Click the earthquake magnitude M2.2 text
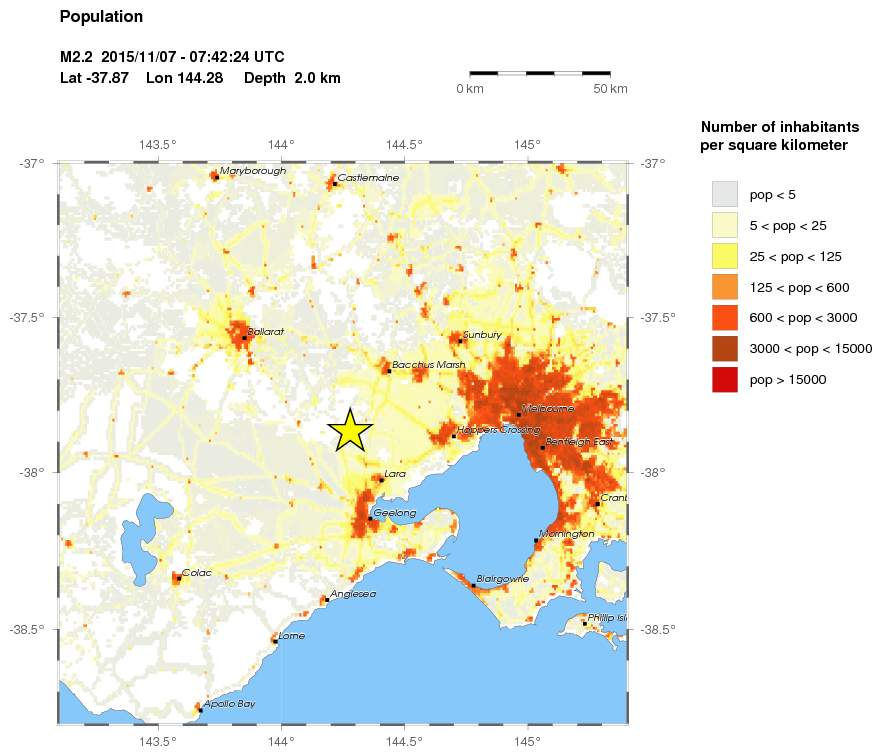 [x=79, y=57]
